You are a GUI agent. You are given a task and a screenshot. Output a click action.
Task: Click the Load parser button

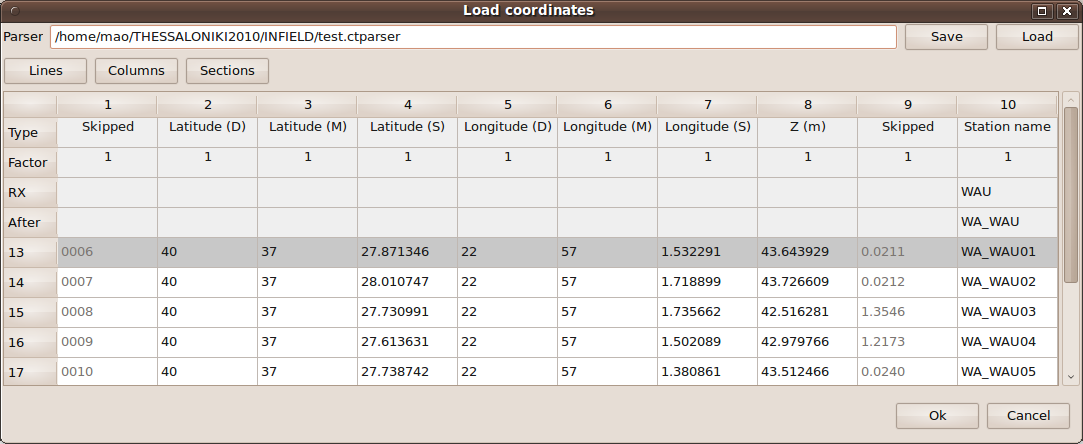1037,37
